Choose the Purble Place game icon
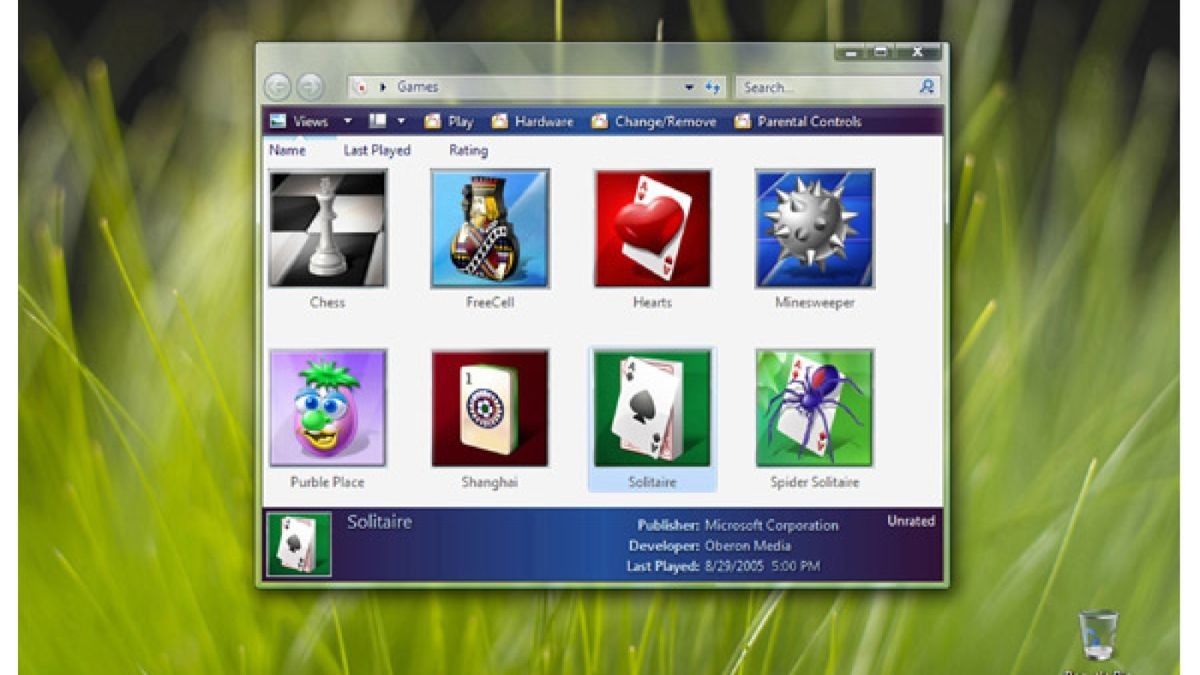 coord(327,408)
